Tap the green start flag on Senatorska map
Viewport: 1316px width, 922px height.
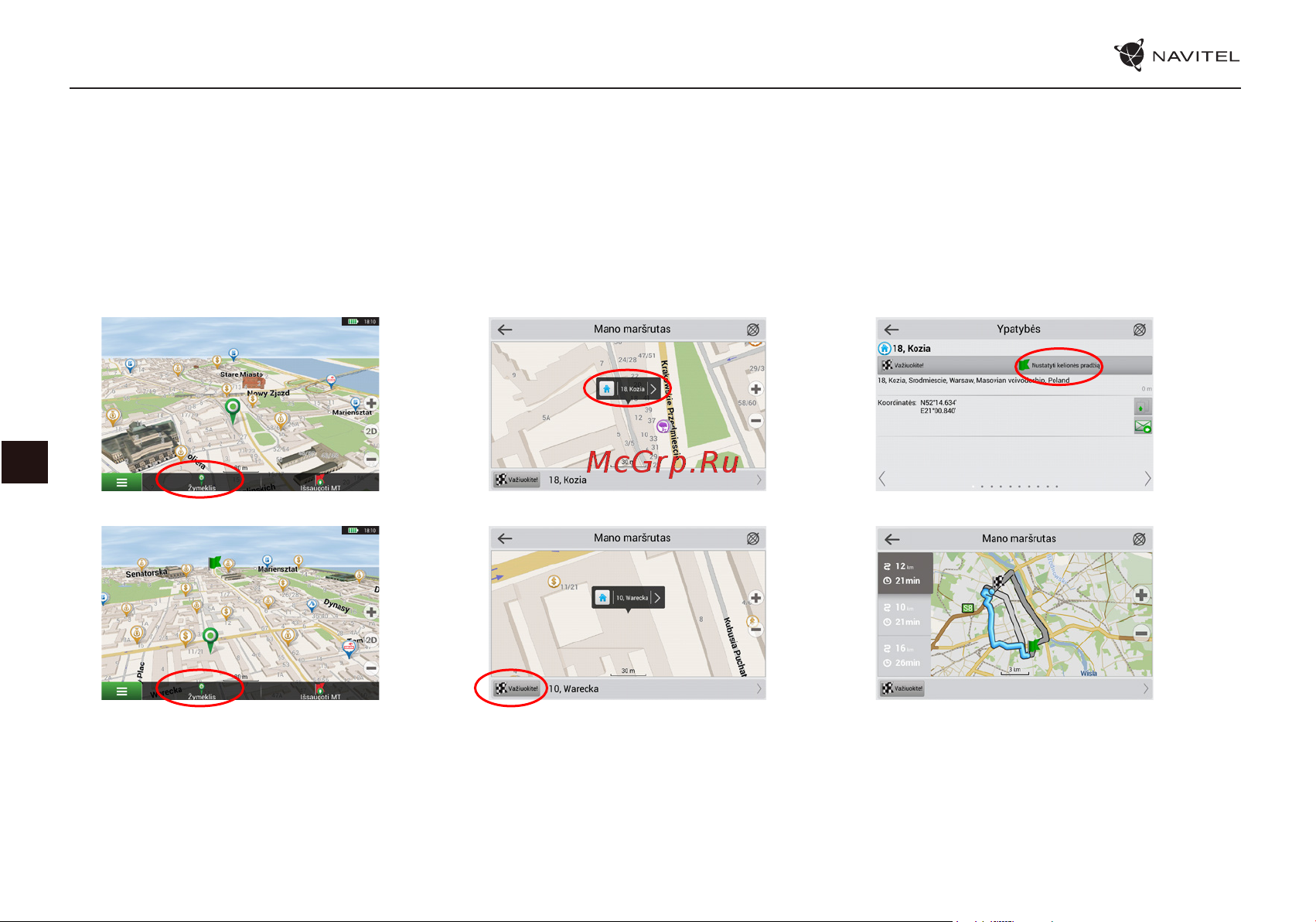214,562
